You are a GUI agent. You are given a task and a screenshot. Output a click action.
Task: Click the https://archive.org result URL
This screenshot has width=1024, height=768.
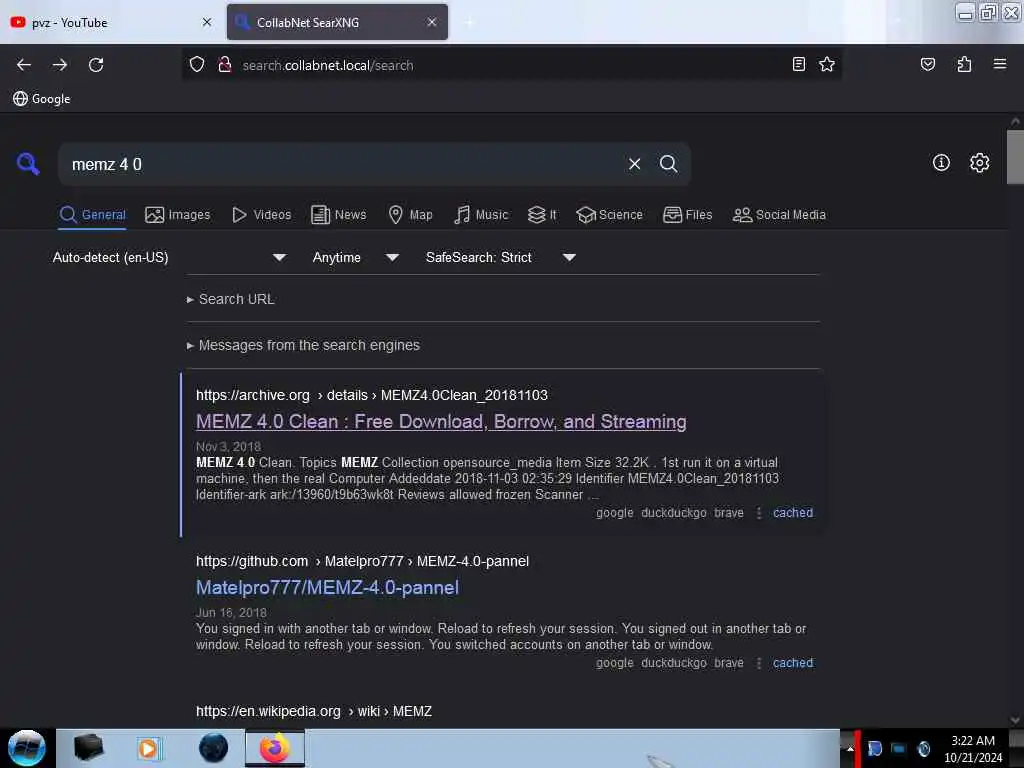point(372,395)
